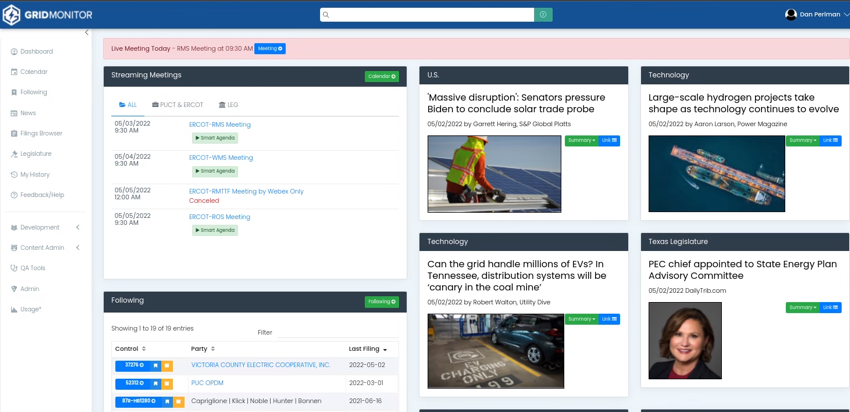Image resolution: width=850 pixels, height=412 pixels.
Task: Open control number 37276 button
Action: [132, 366]
